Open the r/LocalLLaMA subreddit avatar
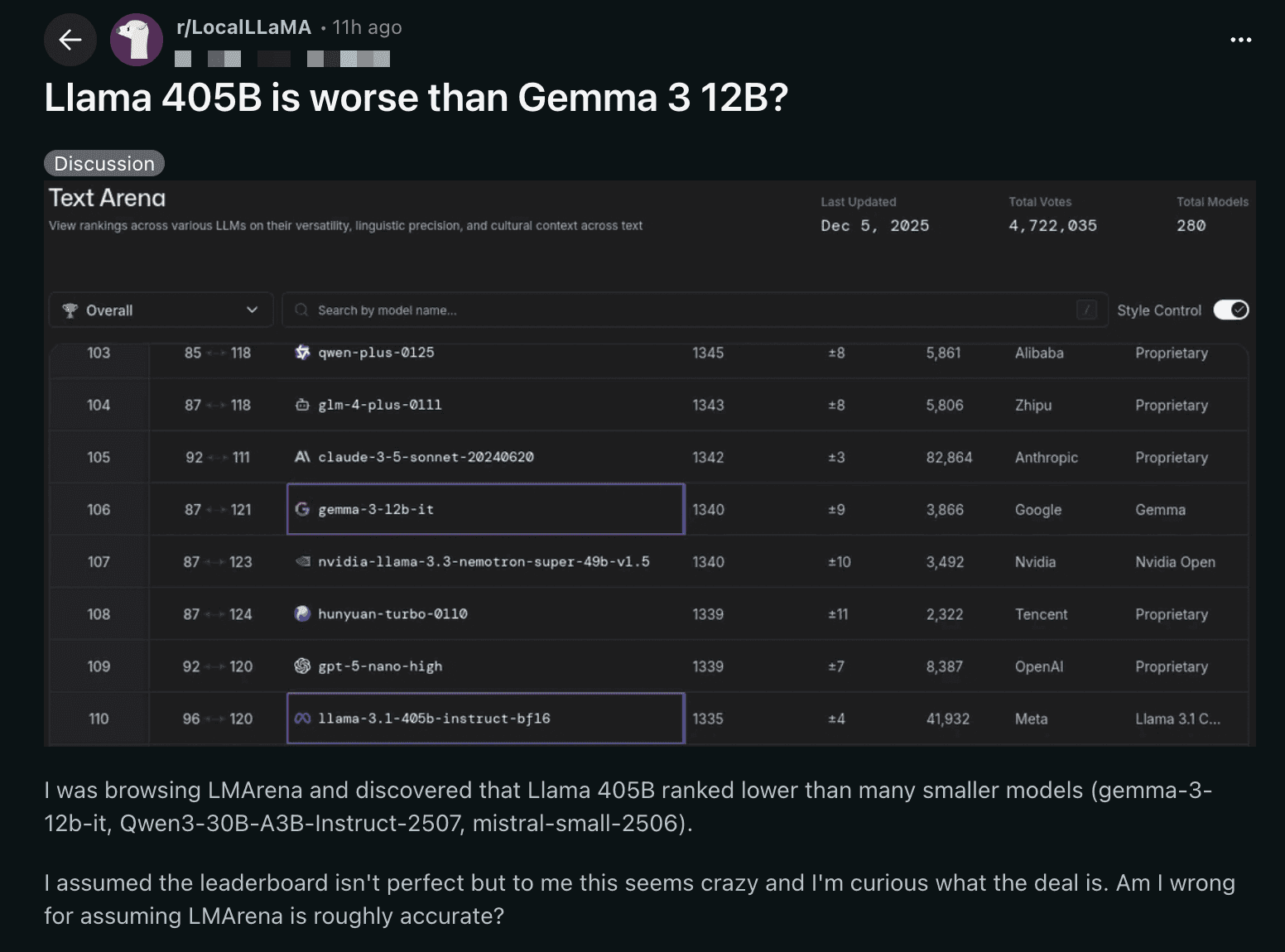 (137, 40)
